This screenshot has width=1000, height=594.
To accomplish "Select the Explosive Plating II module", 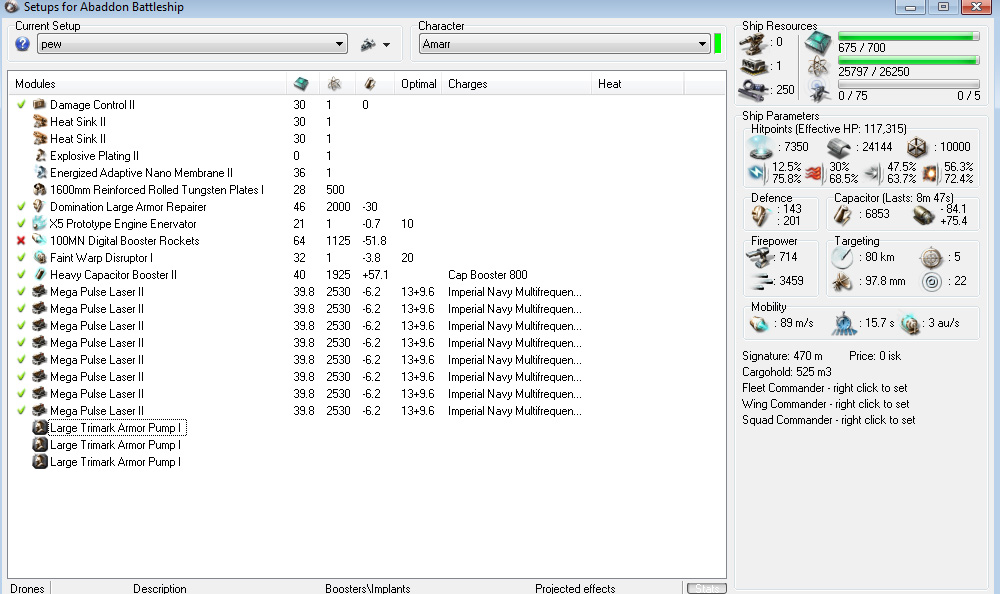I will coord(94,156).
